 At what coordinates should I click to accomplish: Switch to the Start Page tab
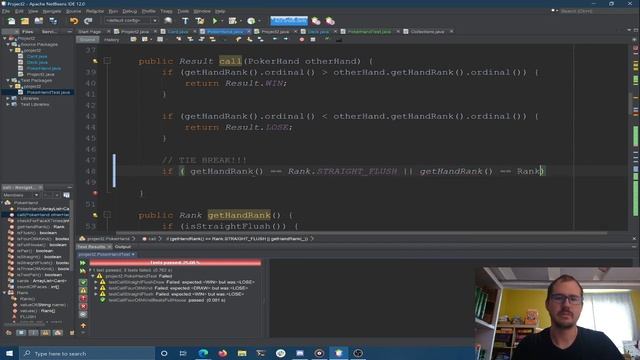click(89, 31)
